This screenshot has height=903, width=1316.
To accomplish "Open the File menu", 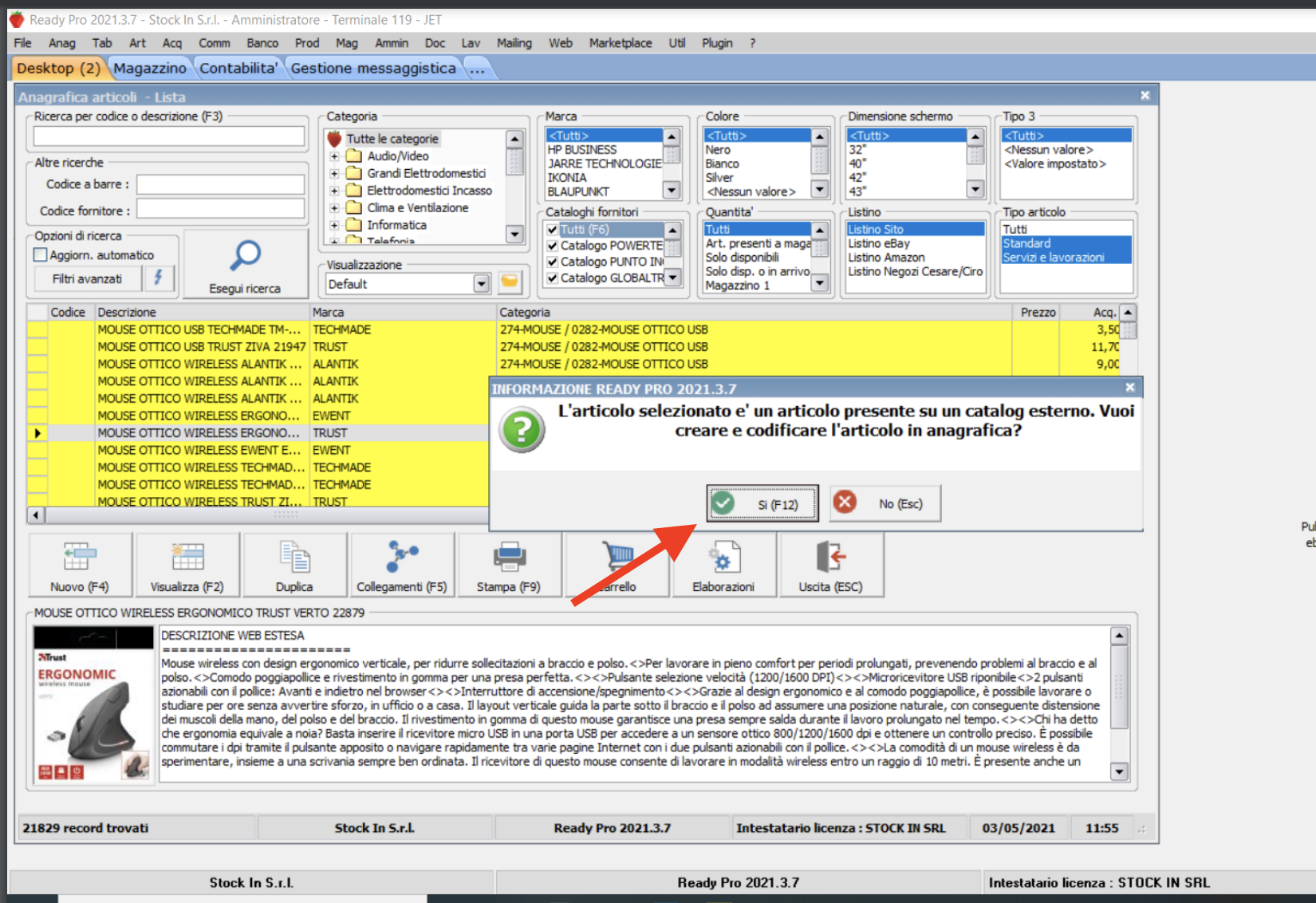I will [22, 43].
